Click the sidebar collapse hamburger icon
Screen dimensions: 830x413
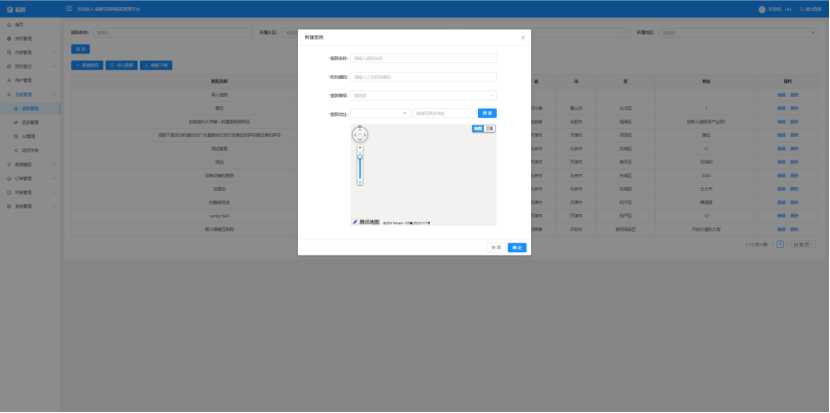click(69, 9)
